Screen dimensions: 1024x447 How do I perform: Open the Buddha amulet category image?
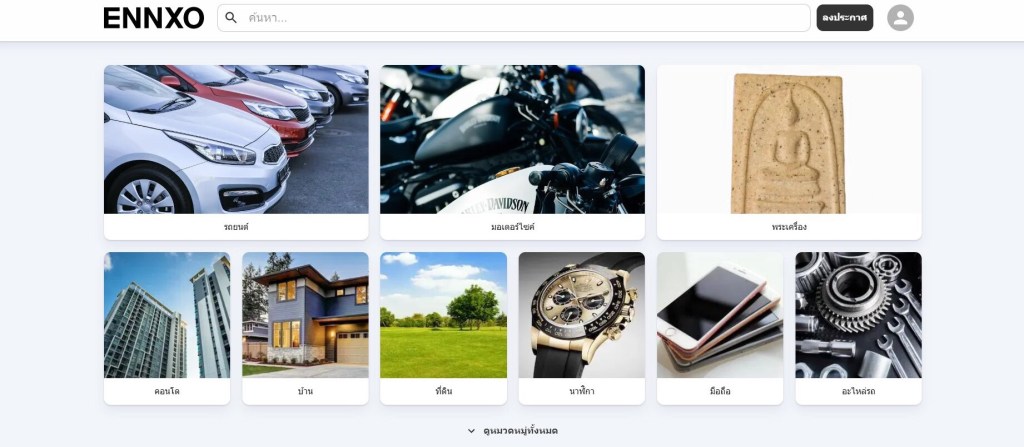[x=789, y=139]
